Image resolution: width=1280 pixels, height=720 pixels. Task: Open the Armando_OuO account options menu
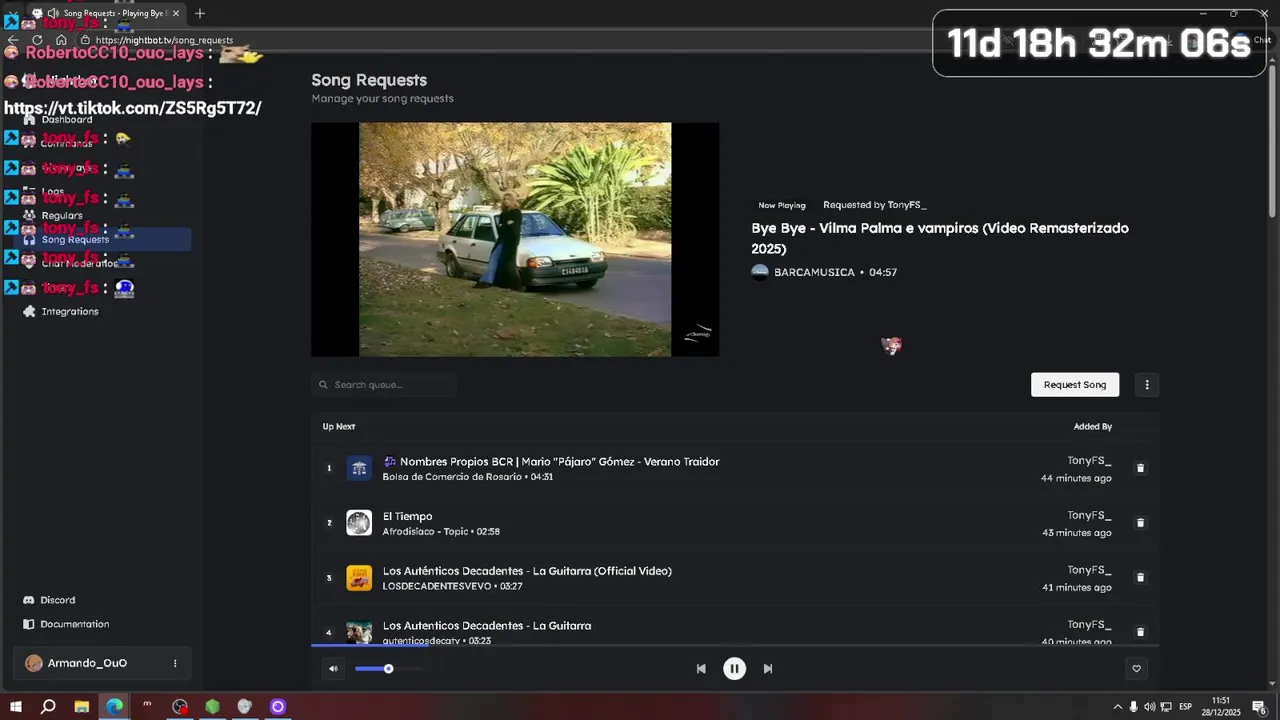[175, 663]
